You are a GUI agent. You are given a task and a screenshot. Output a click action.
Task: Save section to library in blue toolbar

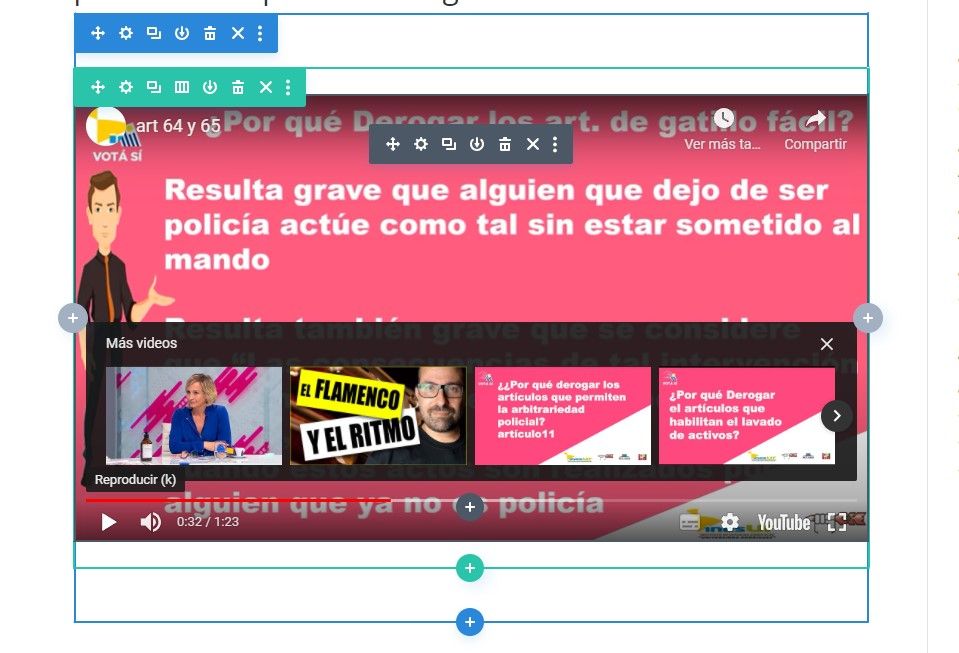pos(182,33)
